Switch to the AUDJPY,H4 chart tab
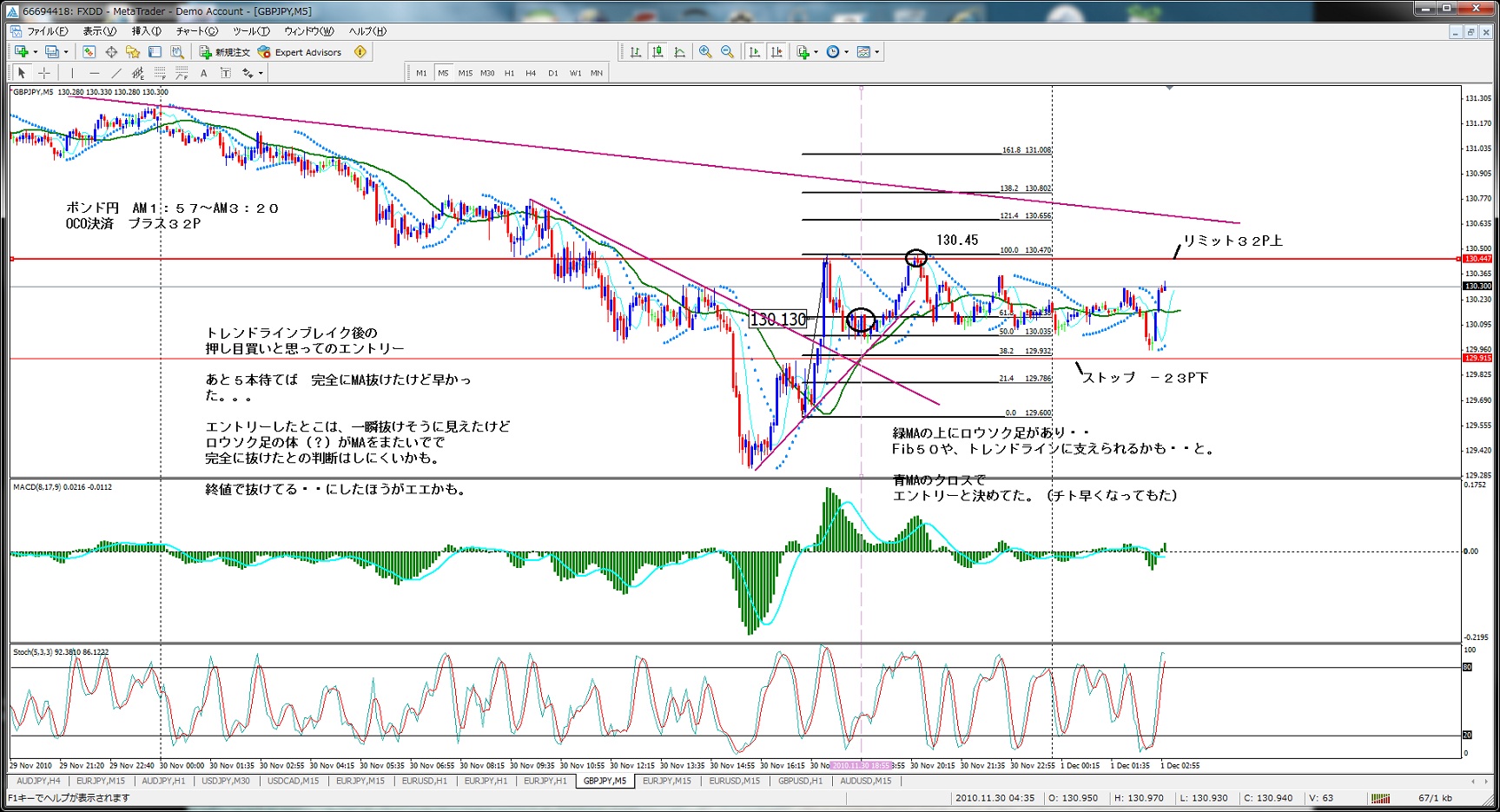 point(38,781)
